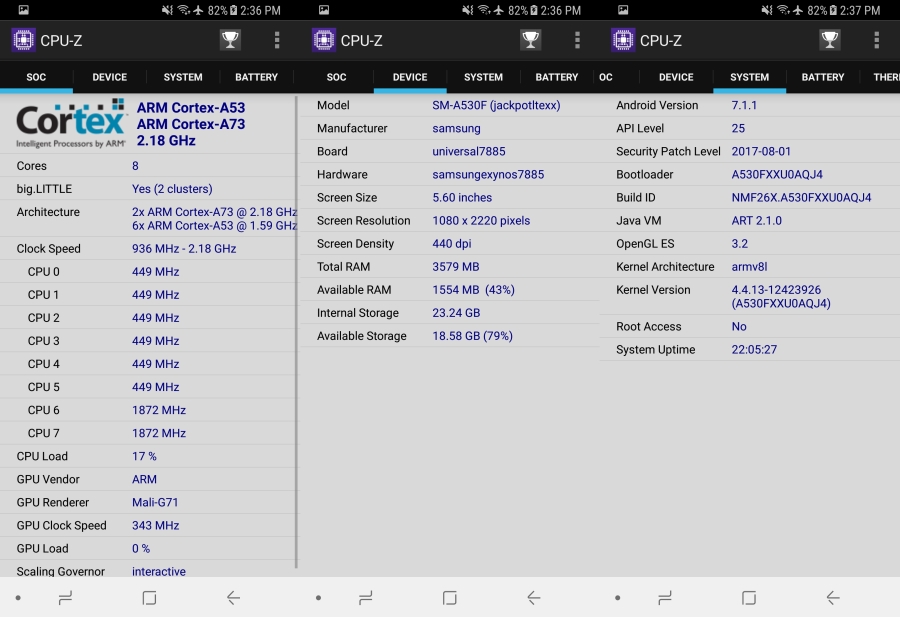Click the "interactive" Scaling Governor value
This screenshot has height=617, width=900.
coord(159,572)
